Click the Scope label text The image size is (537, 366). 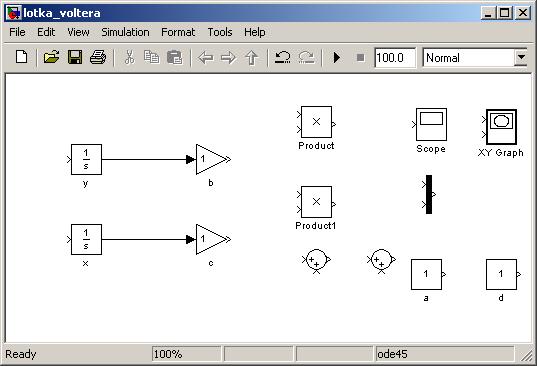pos(431,149)
